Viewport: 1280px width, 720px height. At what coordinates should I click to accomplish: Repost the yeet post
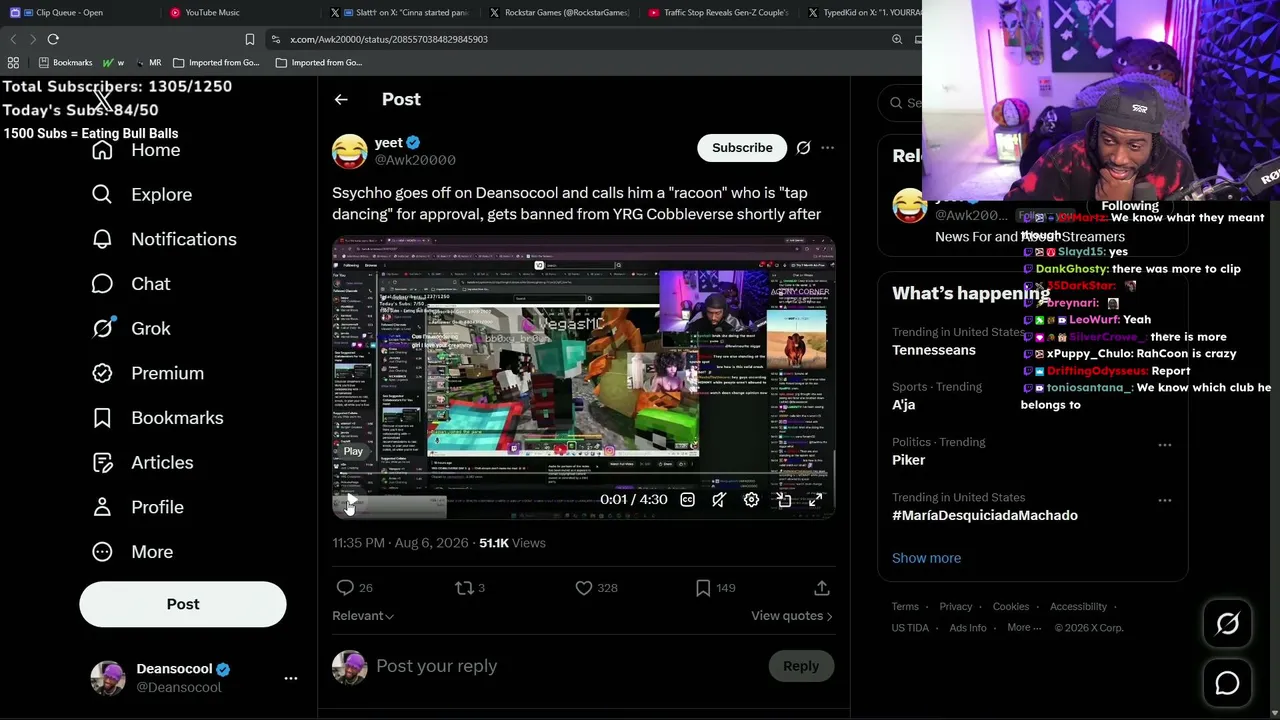coord(464,588)
